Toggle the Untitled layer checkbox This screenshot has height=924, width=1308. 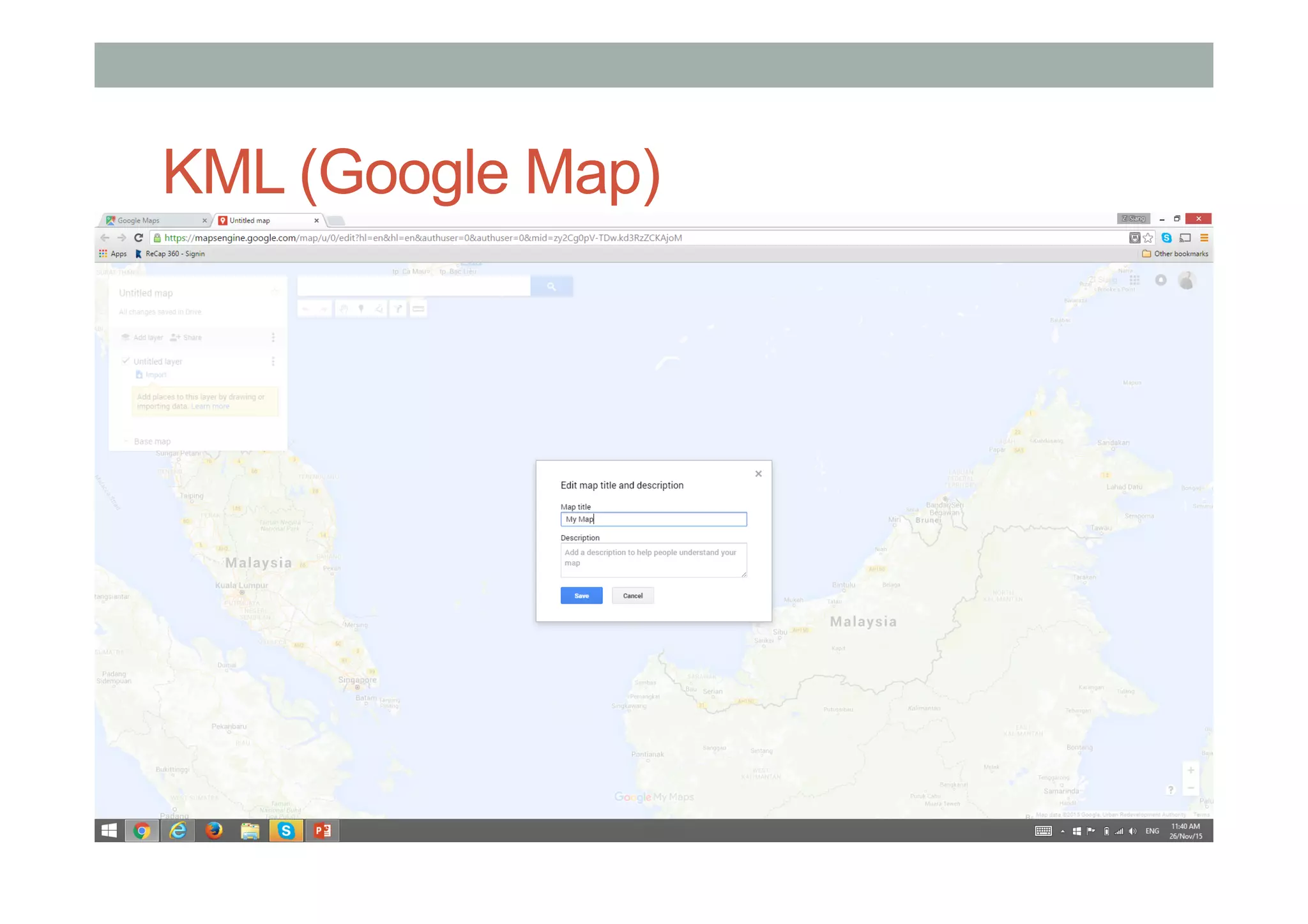[126, 361]
